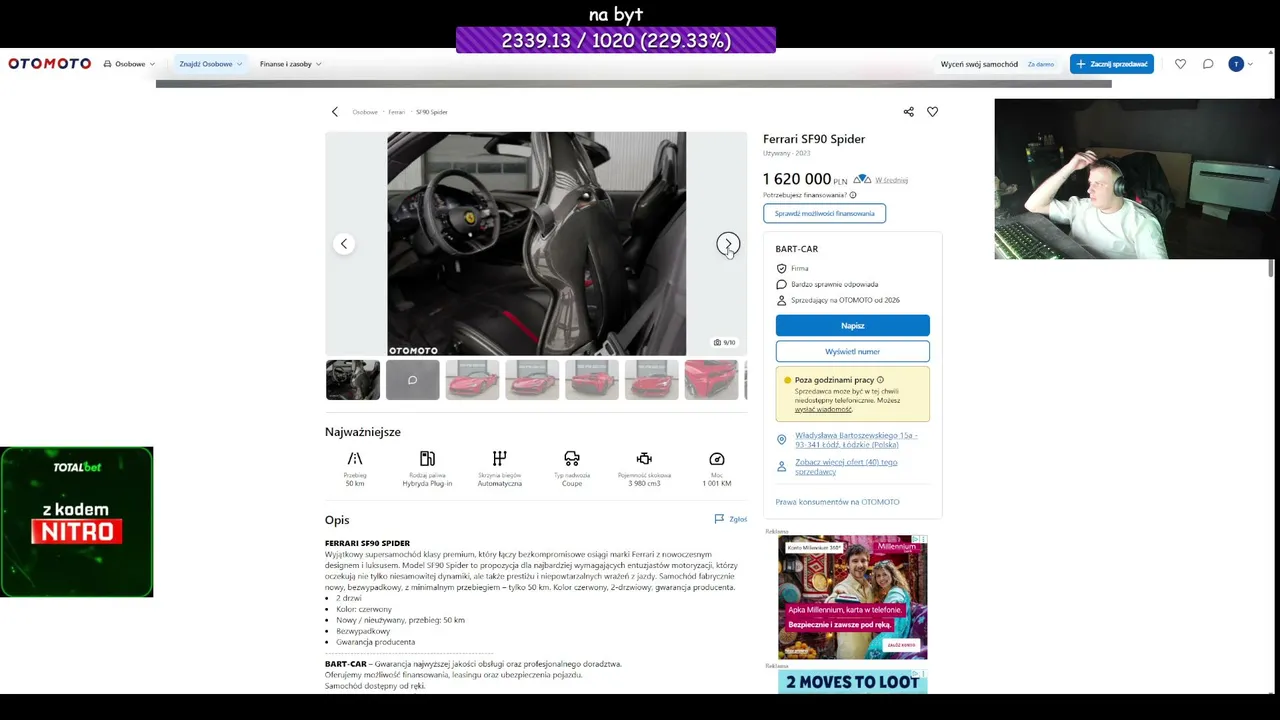
Task: Click the Bardzo sprawnie odpowiada bubble icon
Action: coord(782,284)
